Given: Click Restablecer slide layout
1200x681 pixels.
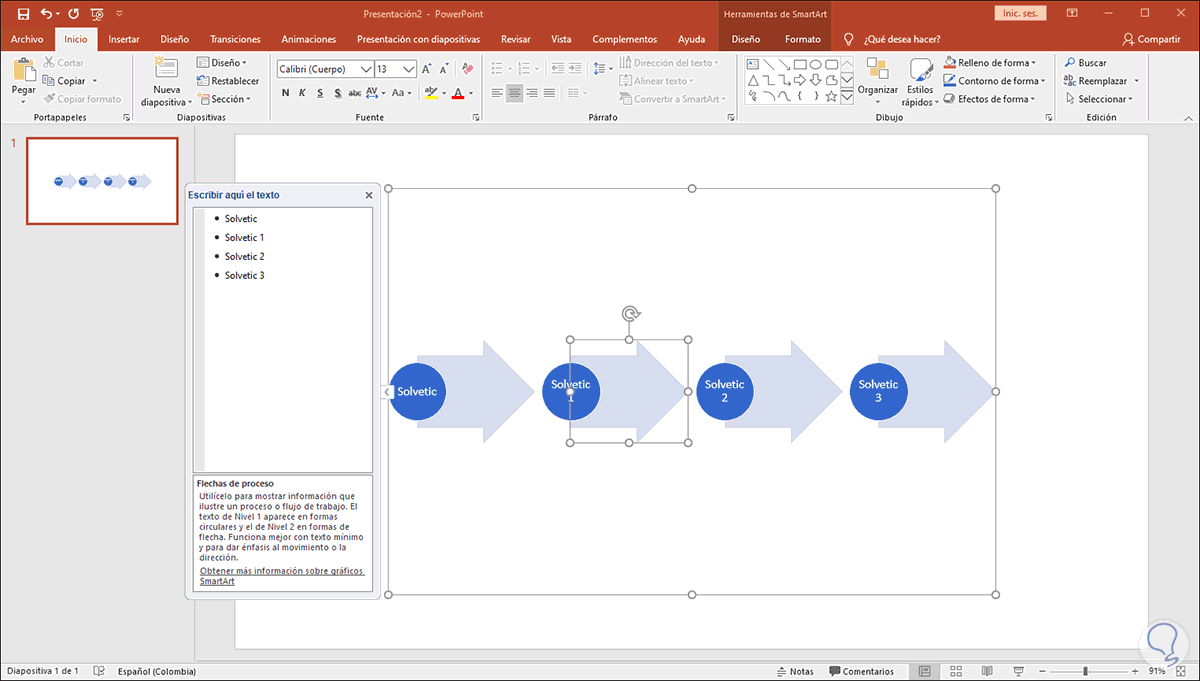Looking at the screenshot, I should point(228,81).
